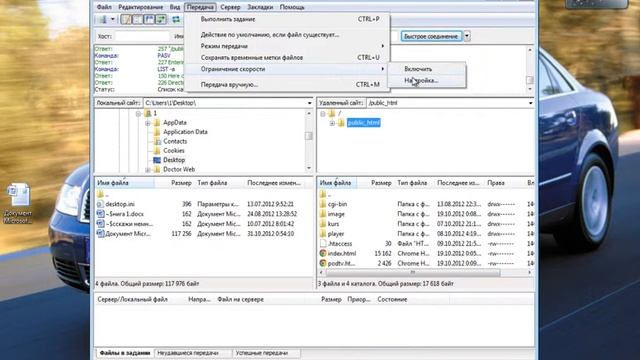
Task: Expand the Режим передачи submenu
Action: (287, 46)
